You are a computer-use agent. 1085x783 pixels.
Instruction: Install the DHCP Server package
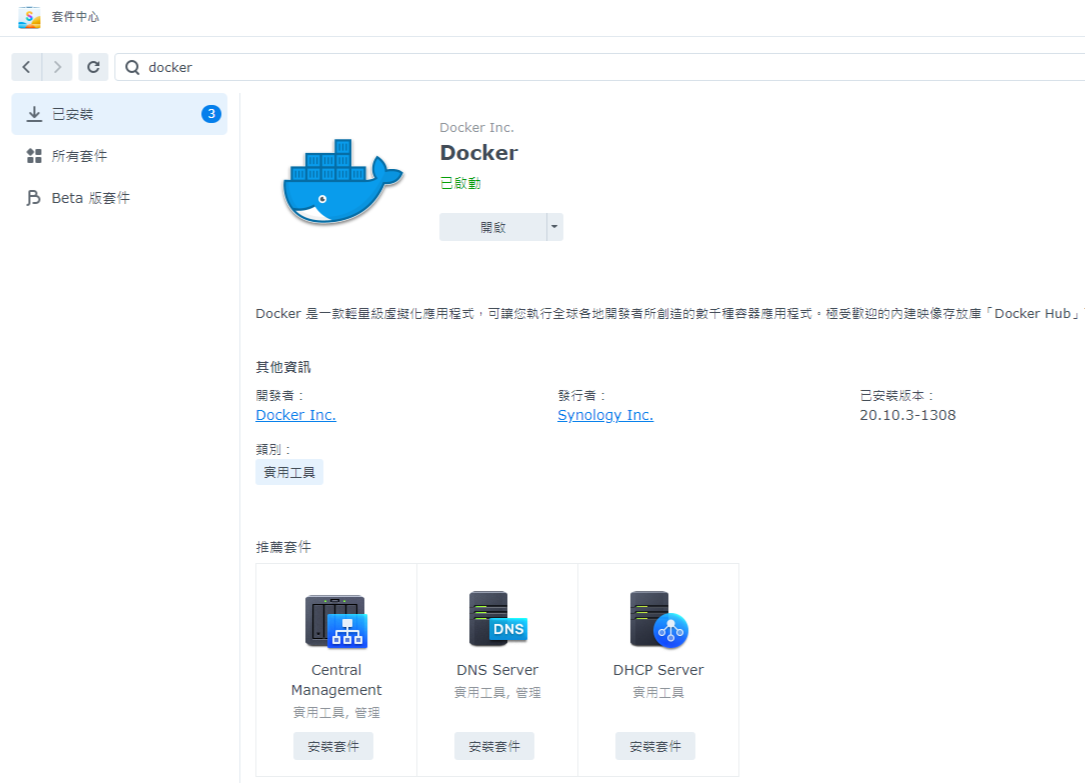[655, 746]
